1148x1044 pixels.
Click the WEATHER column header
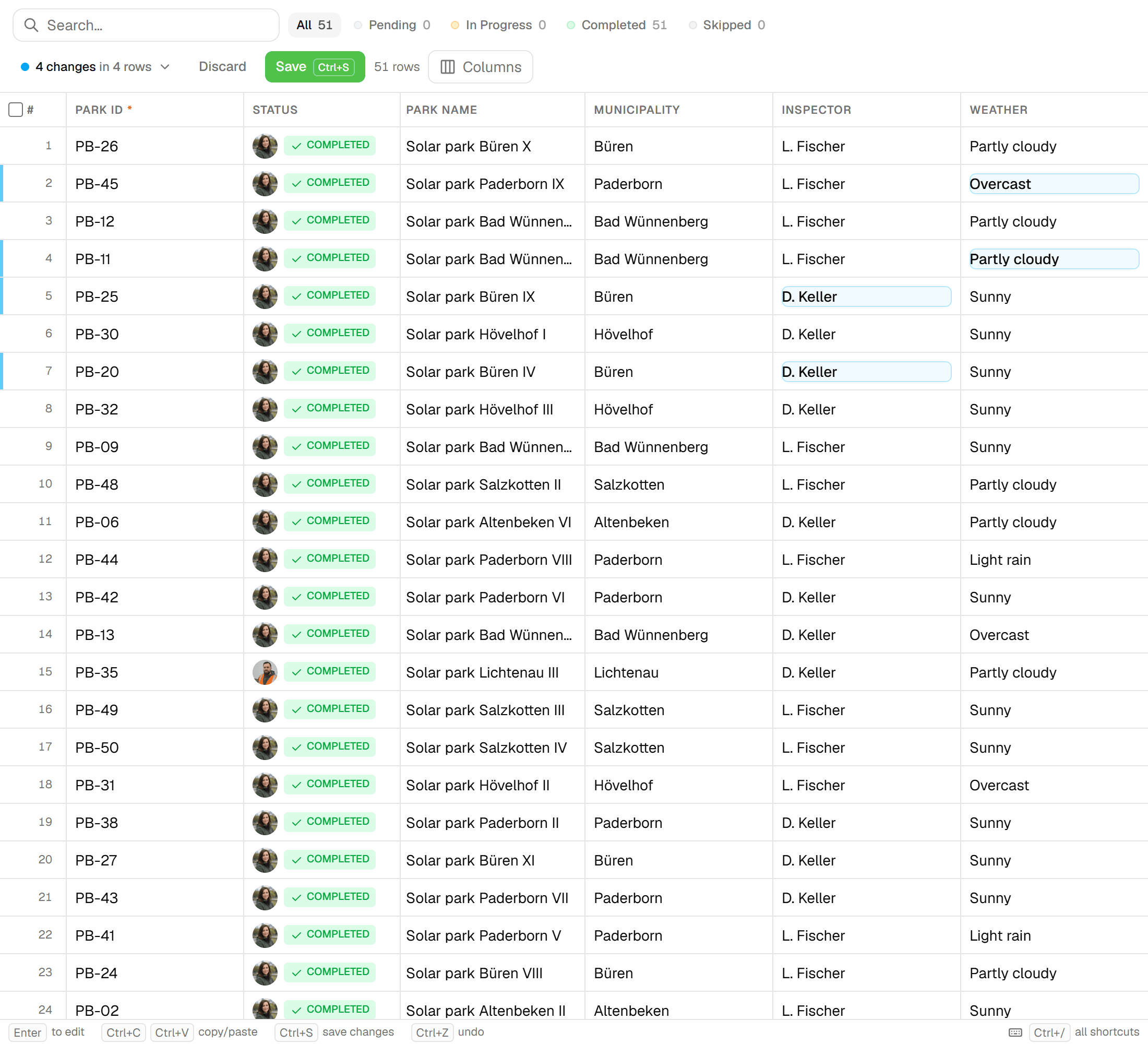click(1054, 109)
